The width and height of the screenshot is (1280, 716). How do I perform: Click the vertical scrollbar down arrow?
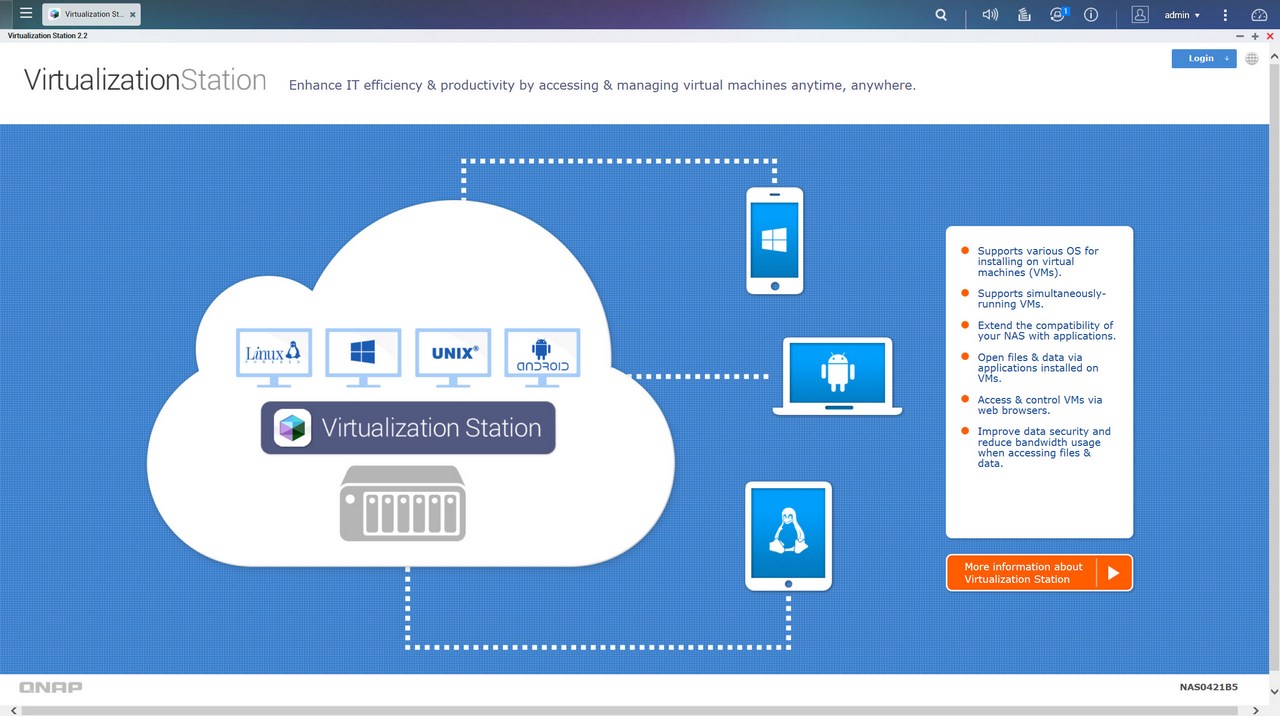(x=1273, y=691)
